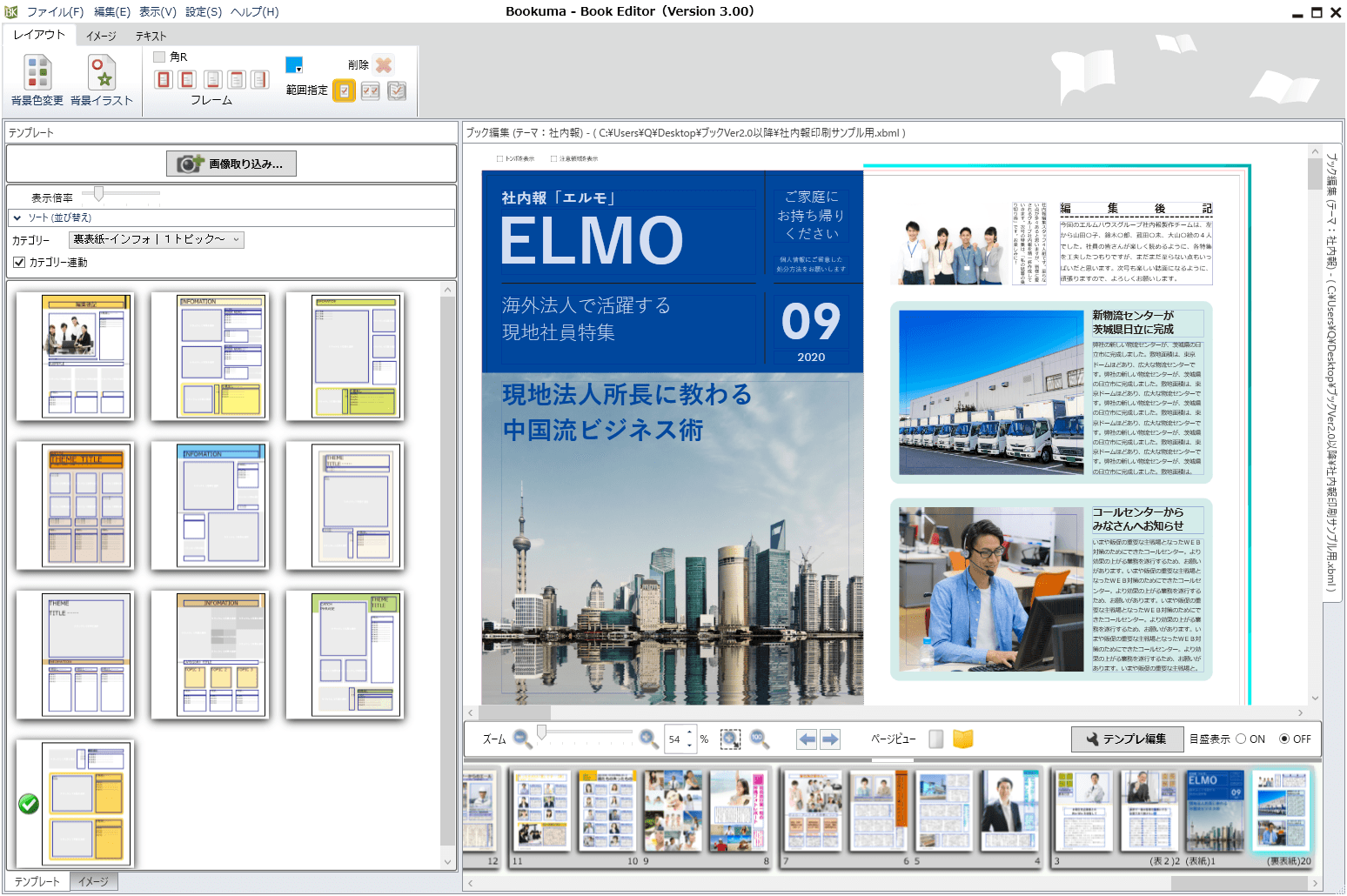Viewport: 1347px width, 896px height.
Task: Select the two-page spread view icon
Action: pos(962,739)
